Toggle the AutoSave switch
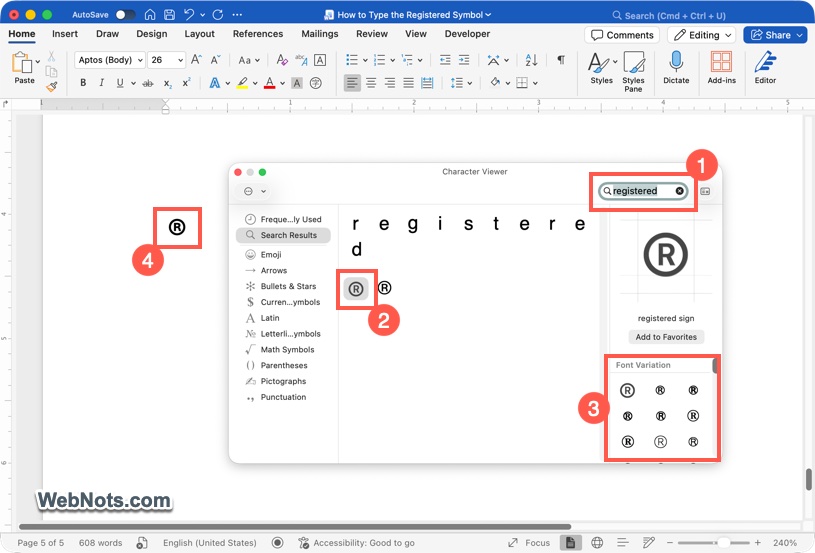This screenshot has width=815, height=553. coord(125,15)
